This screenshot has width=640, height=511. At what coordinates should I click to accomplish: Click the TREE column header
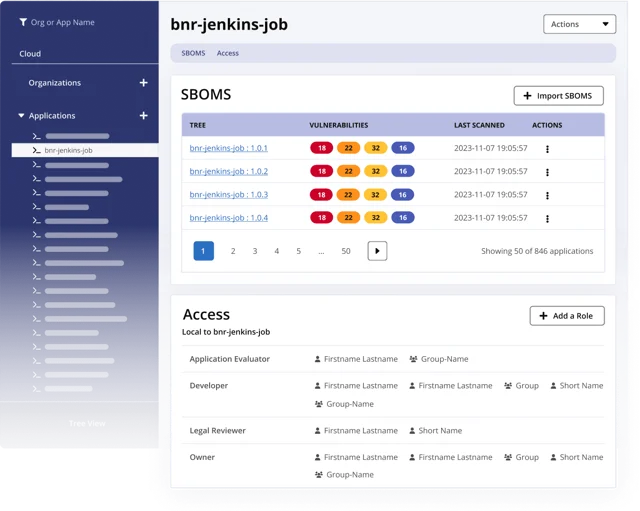point(198,125)
